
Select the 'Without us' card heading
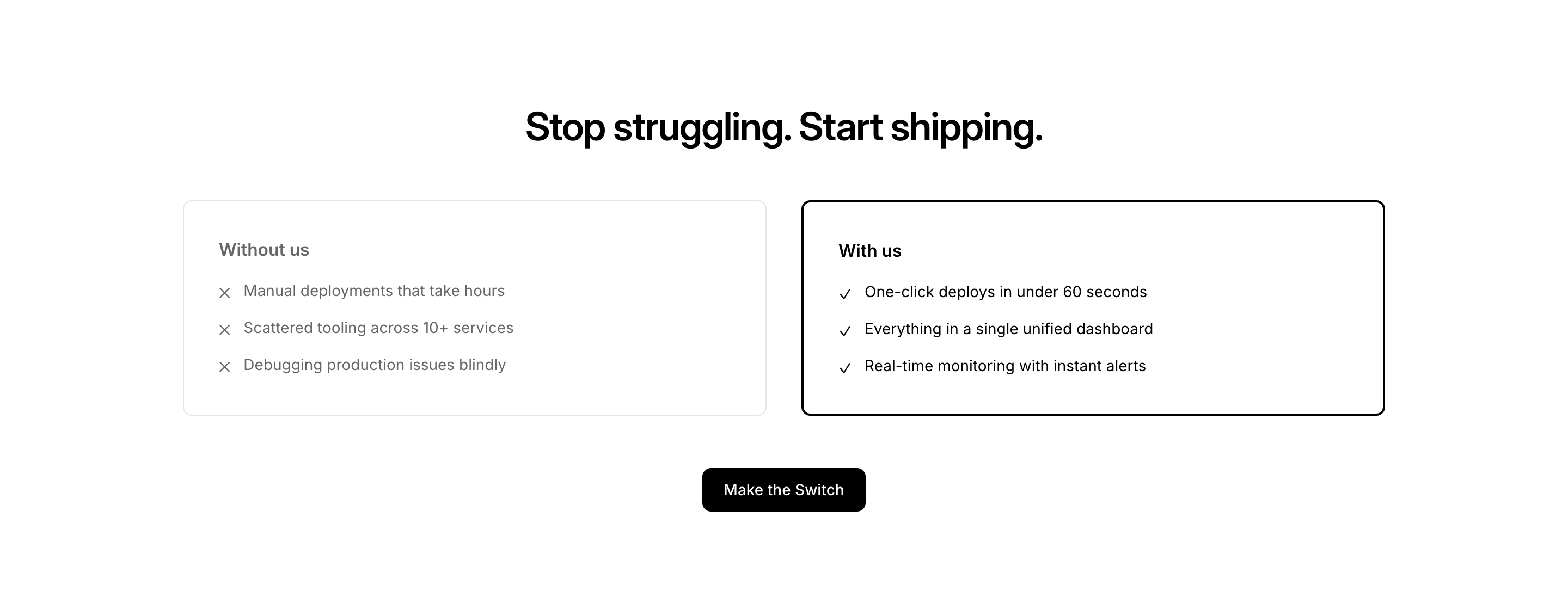tap(264, 250)
